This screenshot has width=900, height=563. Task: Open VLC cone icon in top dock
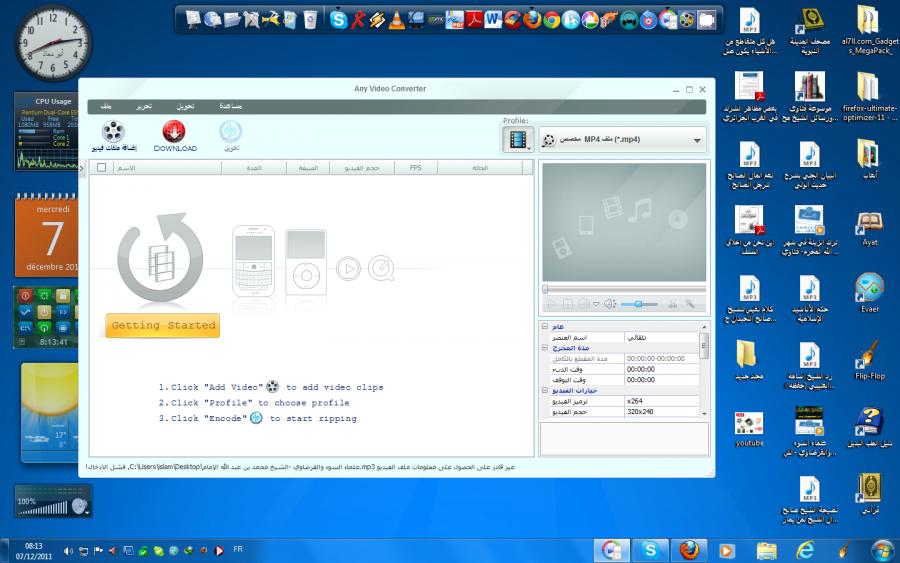[397, 18]
